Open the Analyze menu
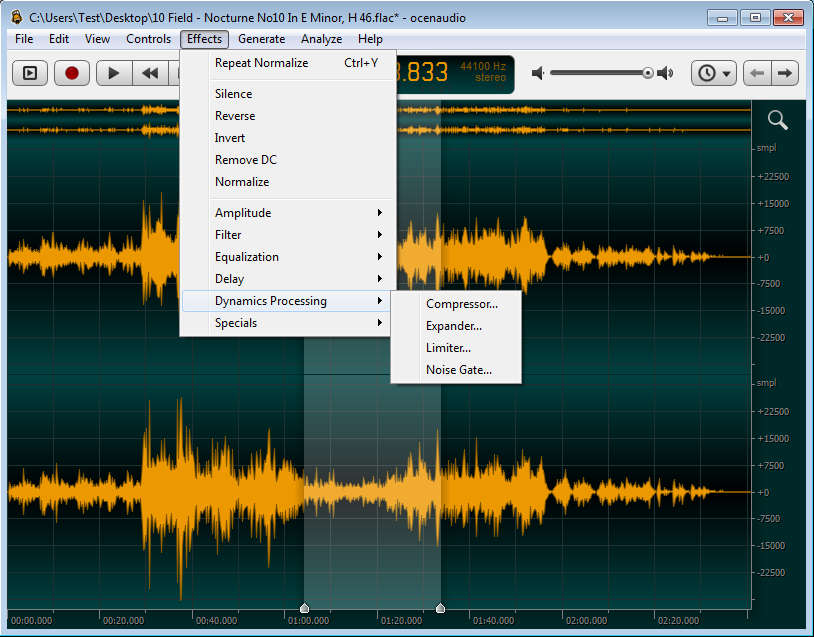The height and width of the screenshot is (637, 814). pyautogui.click(x=321, y=39)
